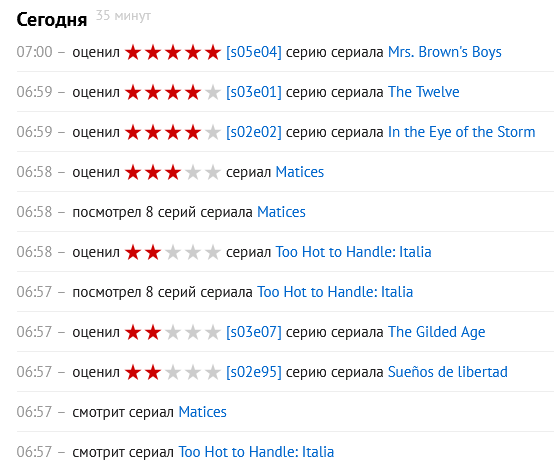Open episode s03e07 link
The image size is (554, 476).
(x=254, y=332)
